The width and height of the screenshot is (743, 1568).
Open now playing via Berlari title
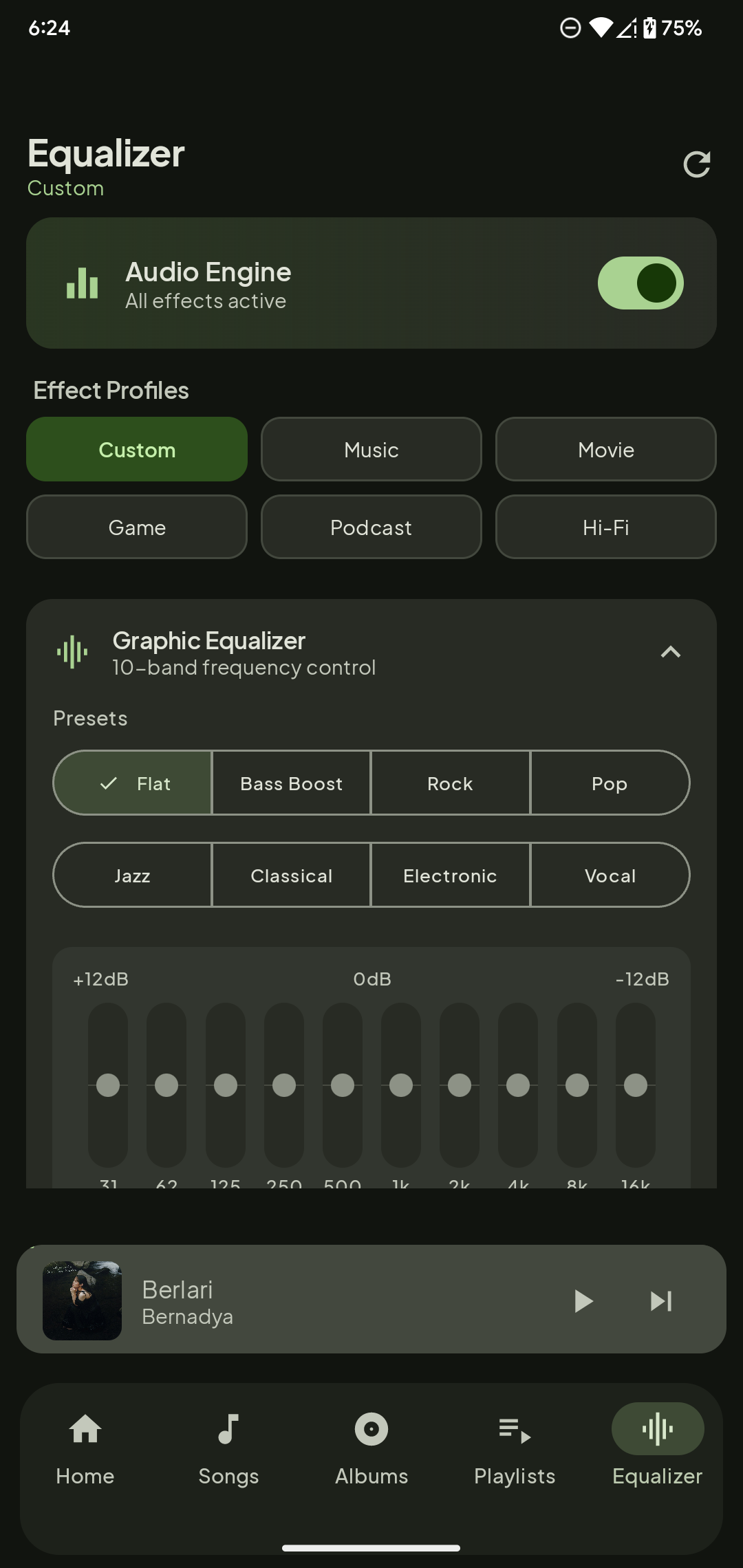click(x=177, y=1289)
